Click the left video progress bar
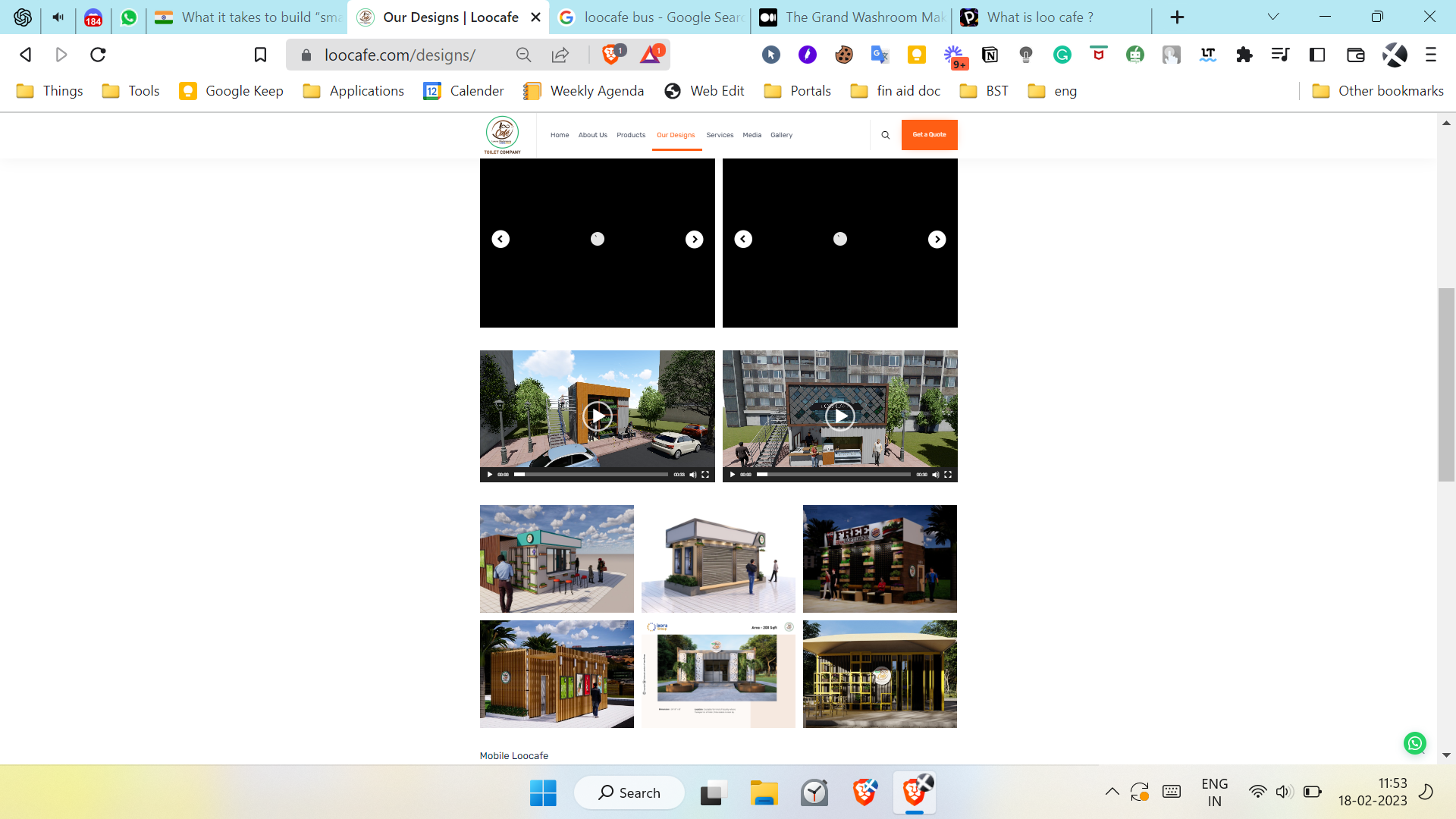Screen dimensions: 1456x819 [591, 475]
